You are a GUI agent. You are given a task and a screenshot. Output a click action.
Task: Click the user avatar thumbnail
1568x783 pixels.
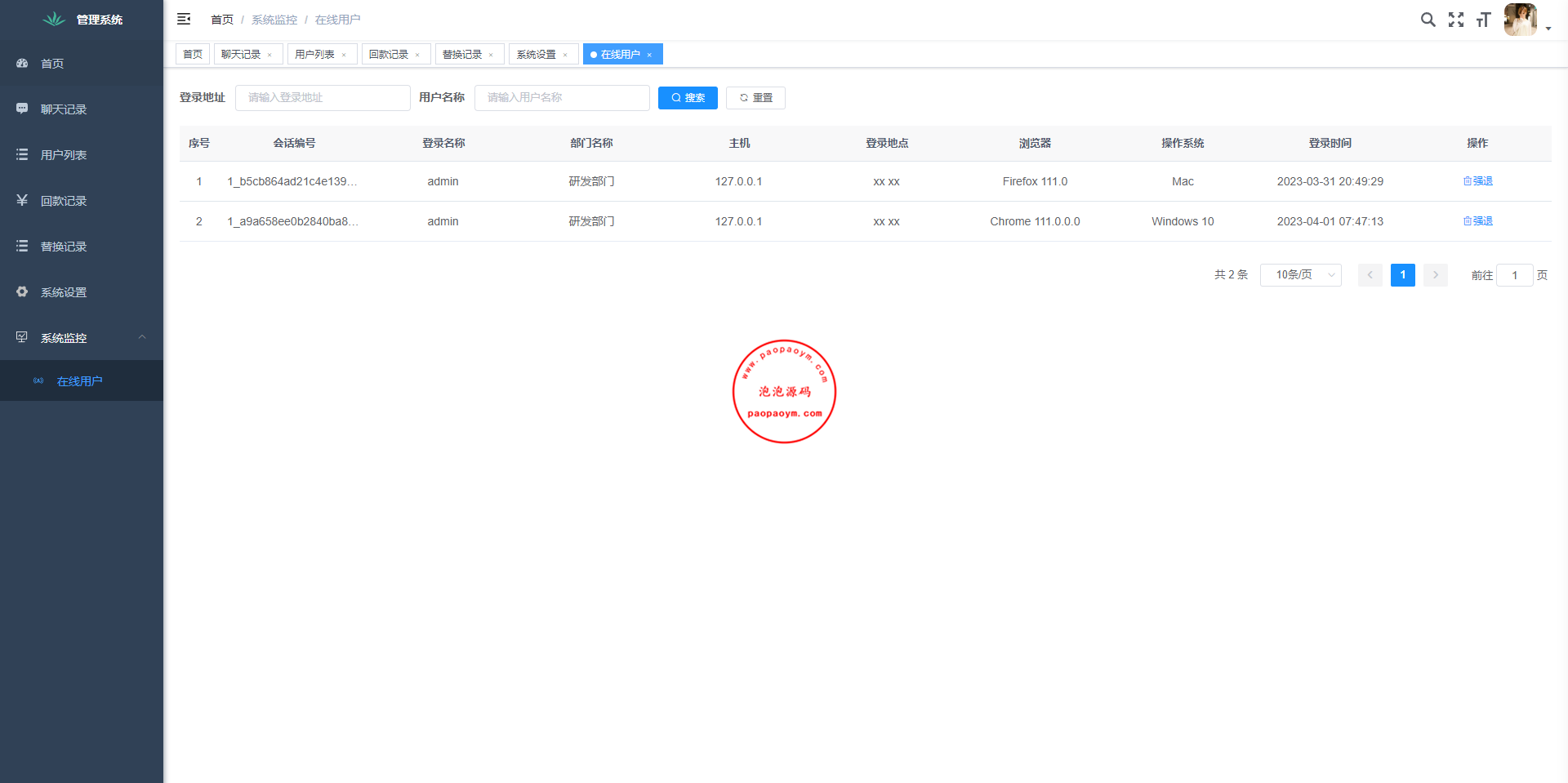[1519, 20]
